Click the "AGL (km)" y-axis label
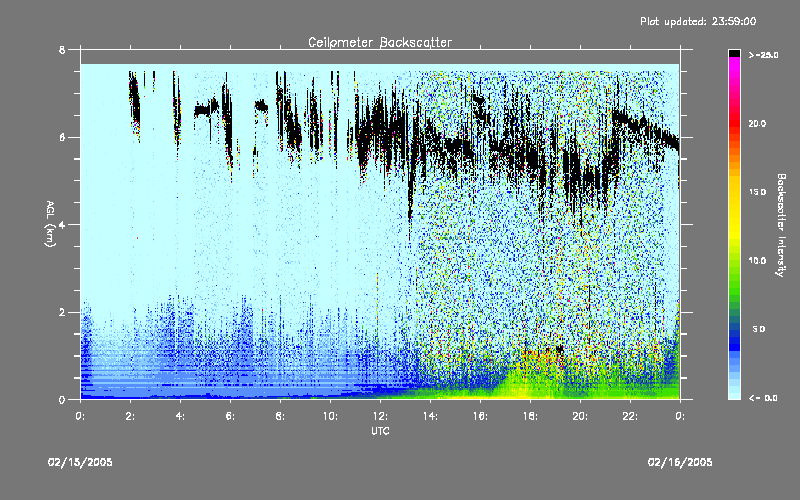 [50, 224]
